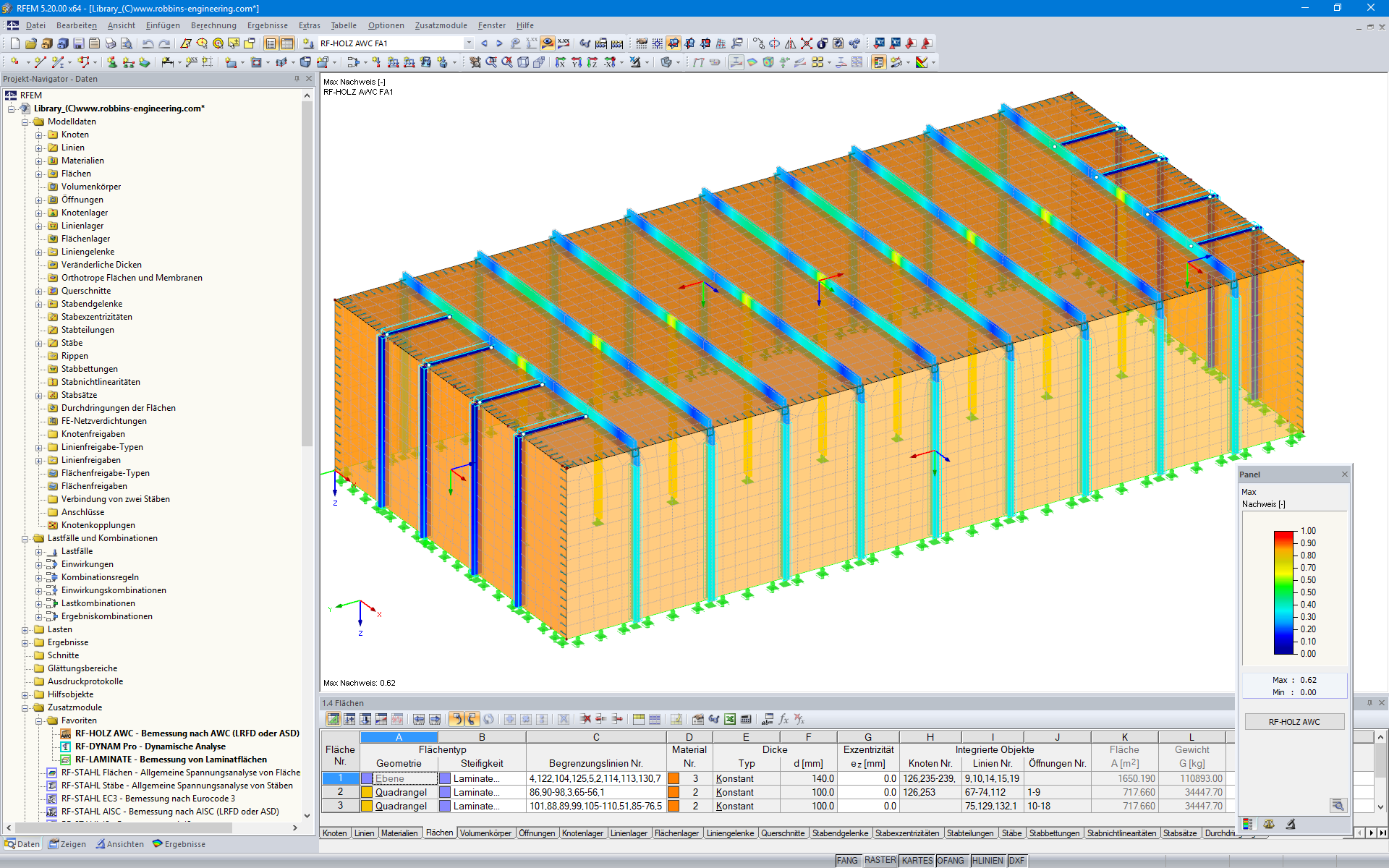1389x868 pixels.
Task: Switch to the Querschnitte table tab
Action: point(782,833)
